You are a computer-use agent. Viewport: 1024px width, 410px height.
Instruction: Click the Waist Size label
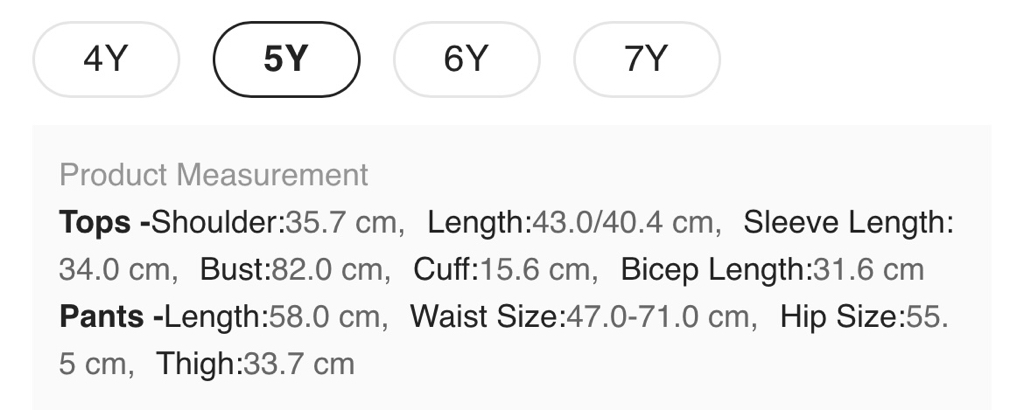485,317
